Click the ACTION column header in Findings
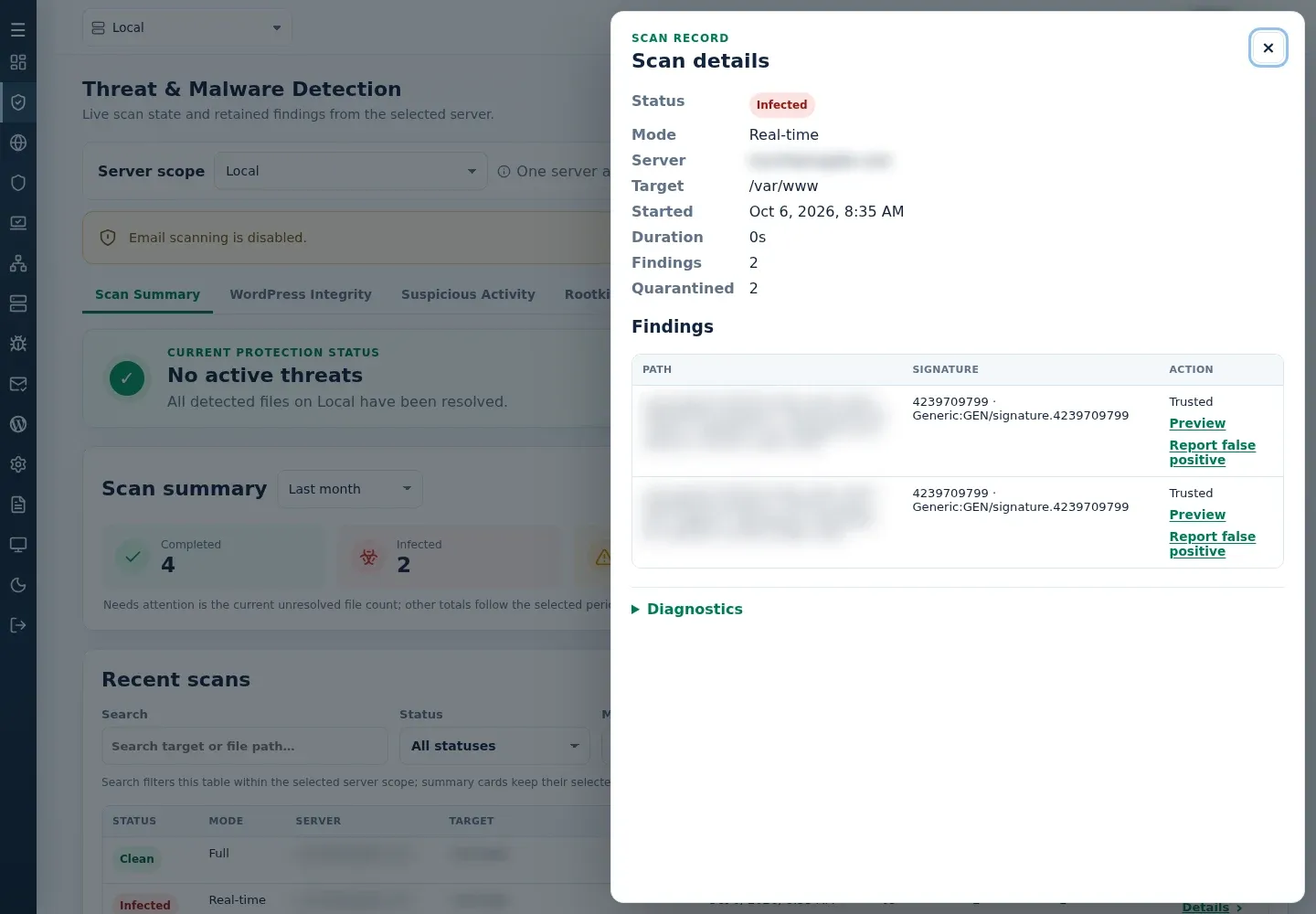1316x914 pixels. [x=1191, y=369]
